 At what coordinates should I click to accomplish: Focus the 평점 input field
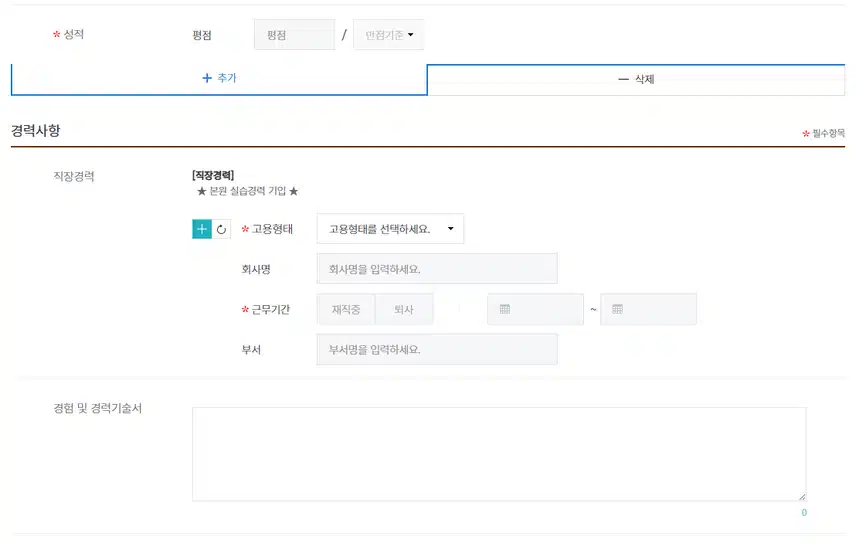(294, 35)
